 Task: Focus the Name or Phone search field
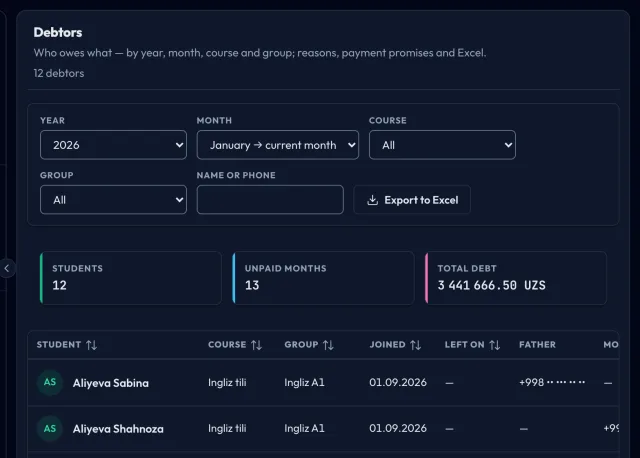point(270,200)
